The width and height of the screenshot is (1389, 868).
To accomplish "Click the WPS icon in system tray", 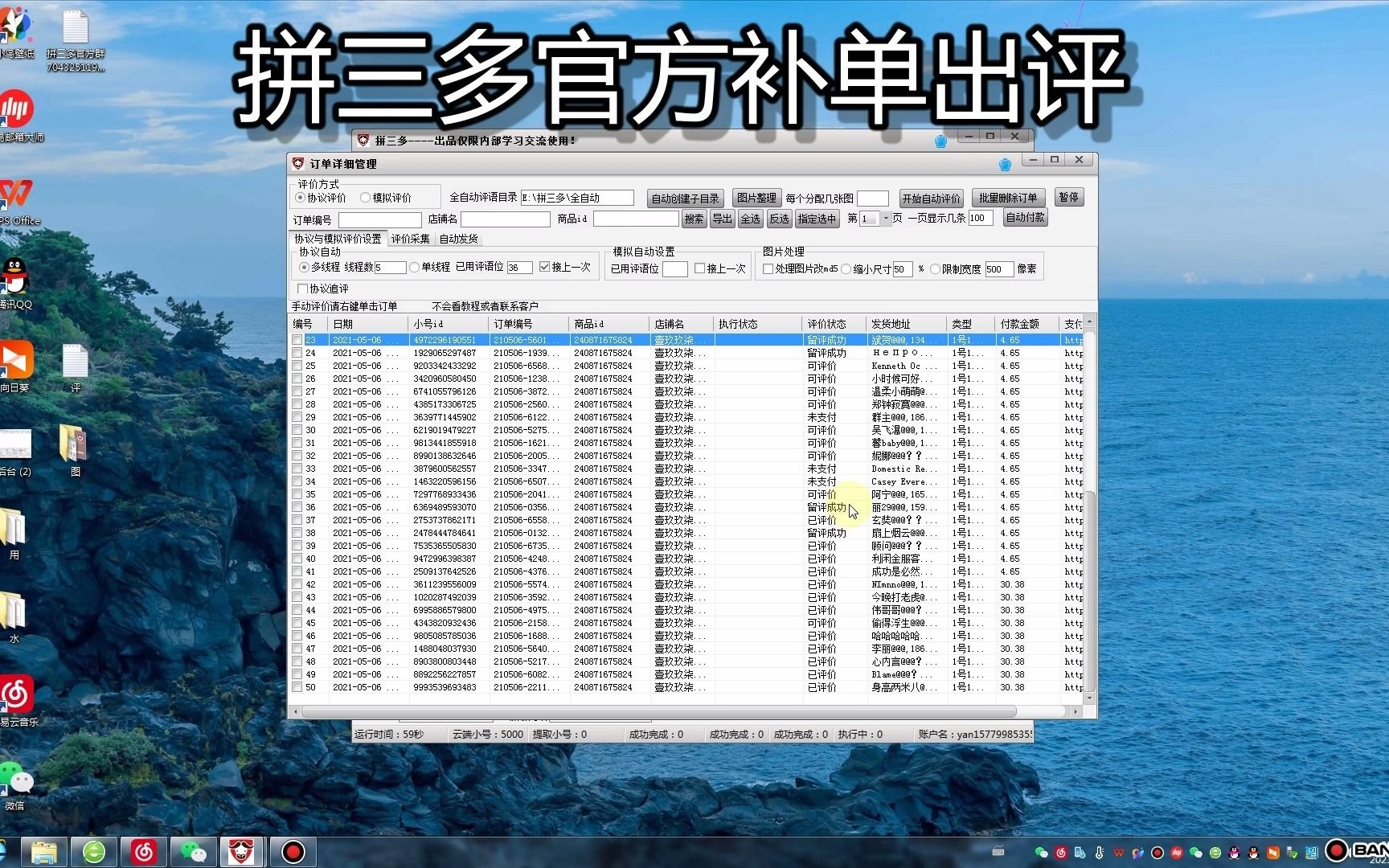I will [1118, 852].
